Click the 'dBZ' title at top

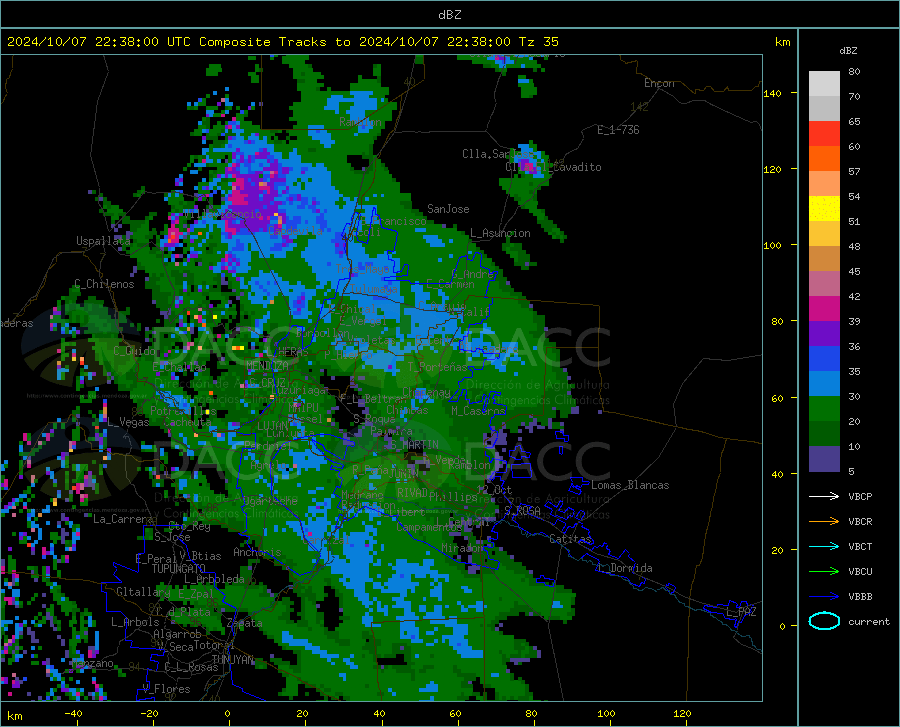pos(449,15)
